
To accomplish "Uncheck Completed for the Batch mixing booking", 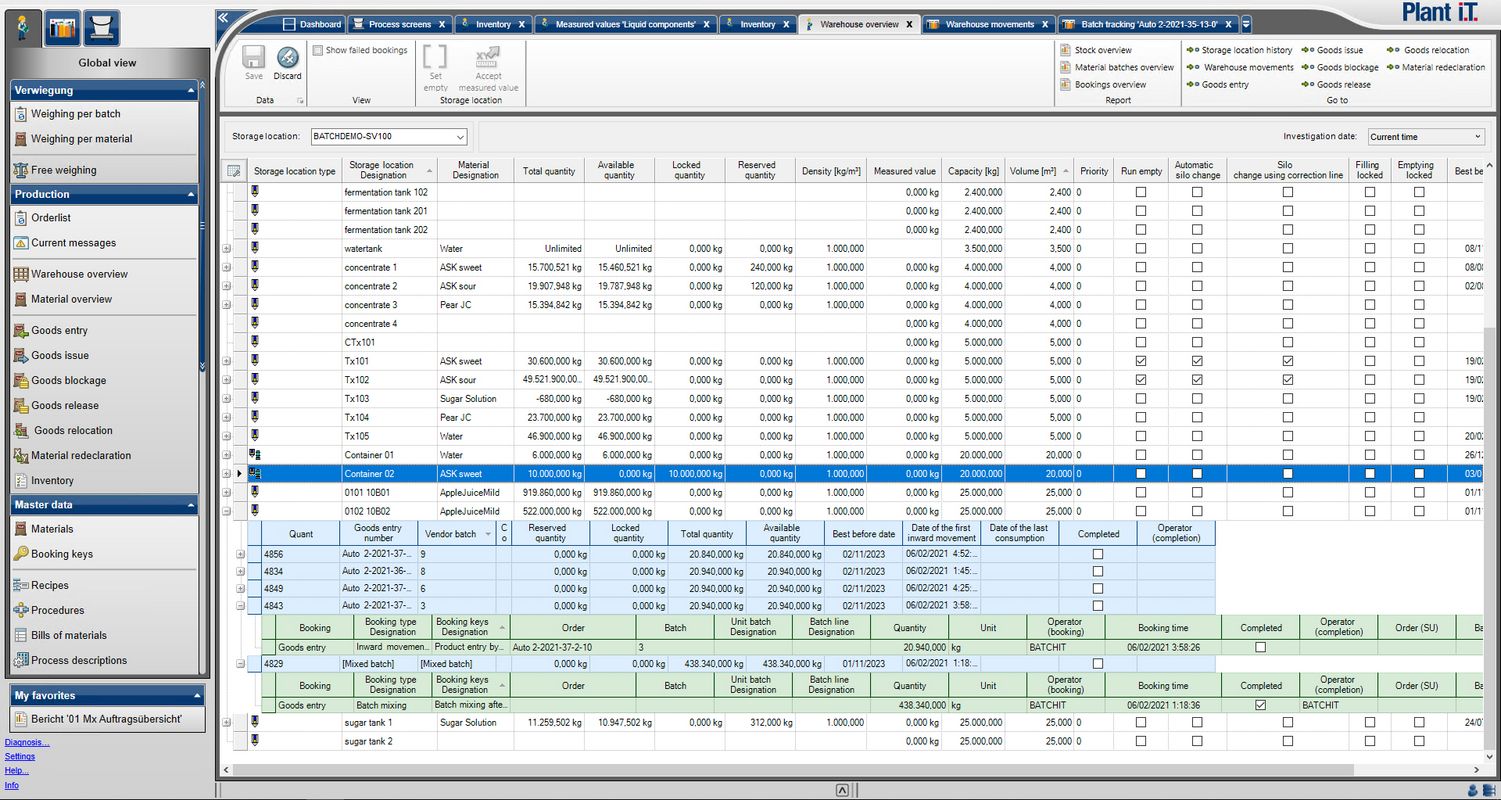I will [x=1261, y=705].
